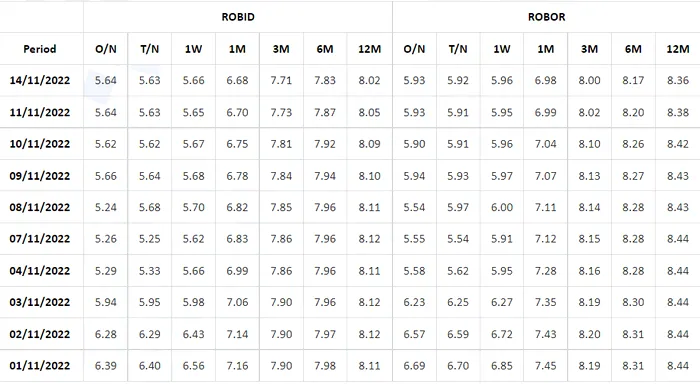Click ROBOR 1M value 7.28 for 04/11/2022
This screenshot has height=384, width=700.
click(x=546, y=271)
